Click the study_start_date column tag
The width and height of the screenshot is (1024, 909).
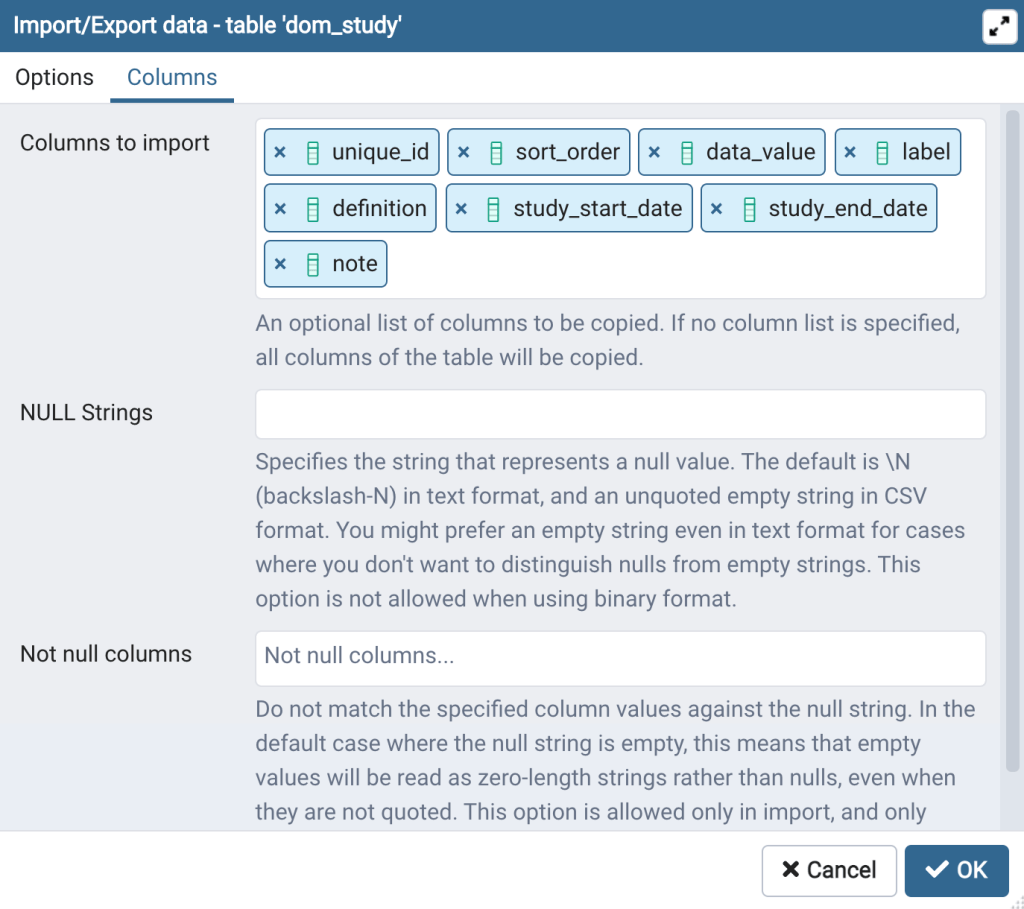(597, 209)
